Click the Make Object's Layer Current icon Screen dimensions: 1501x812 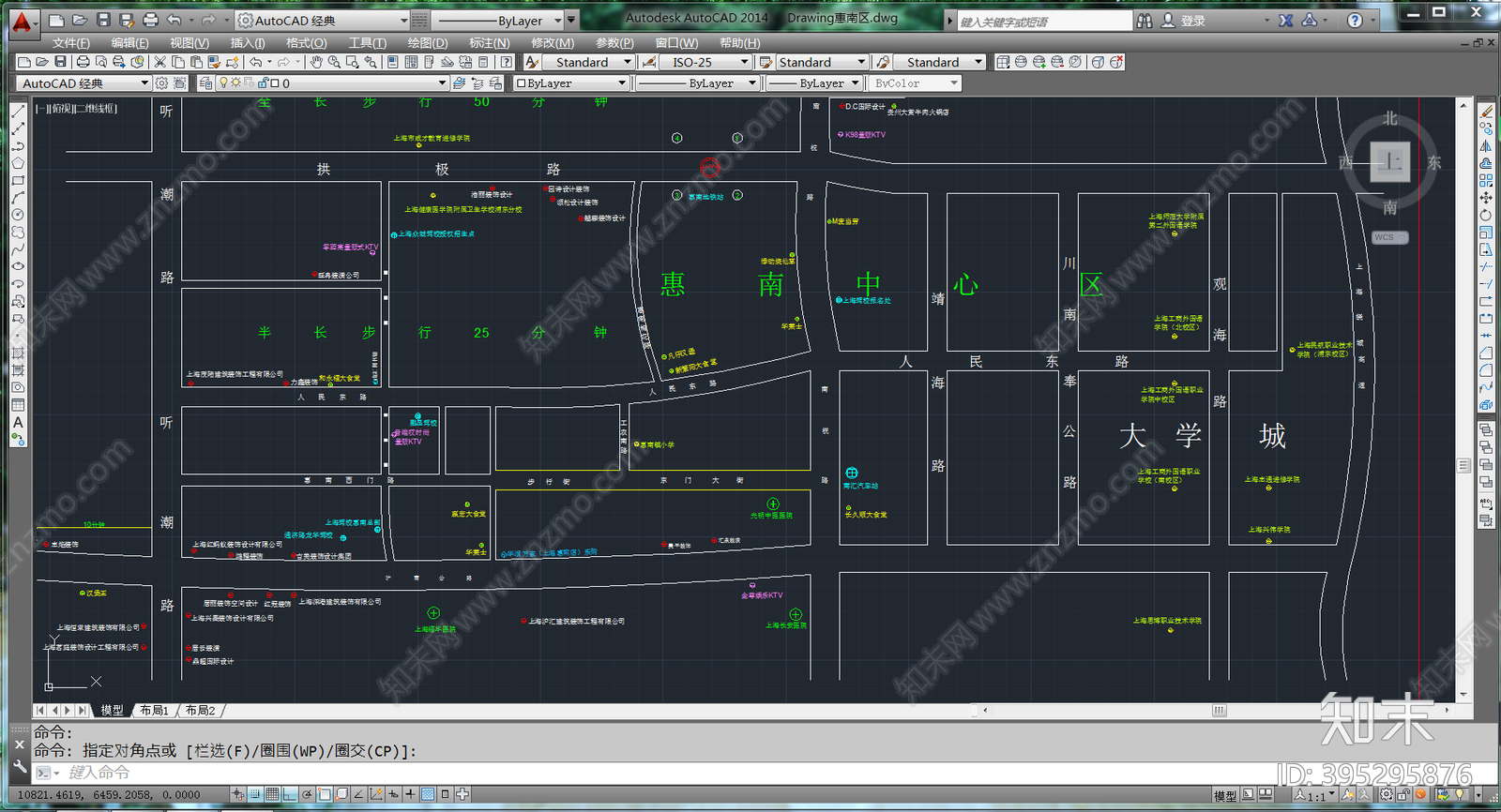click(460, 83)
